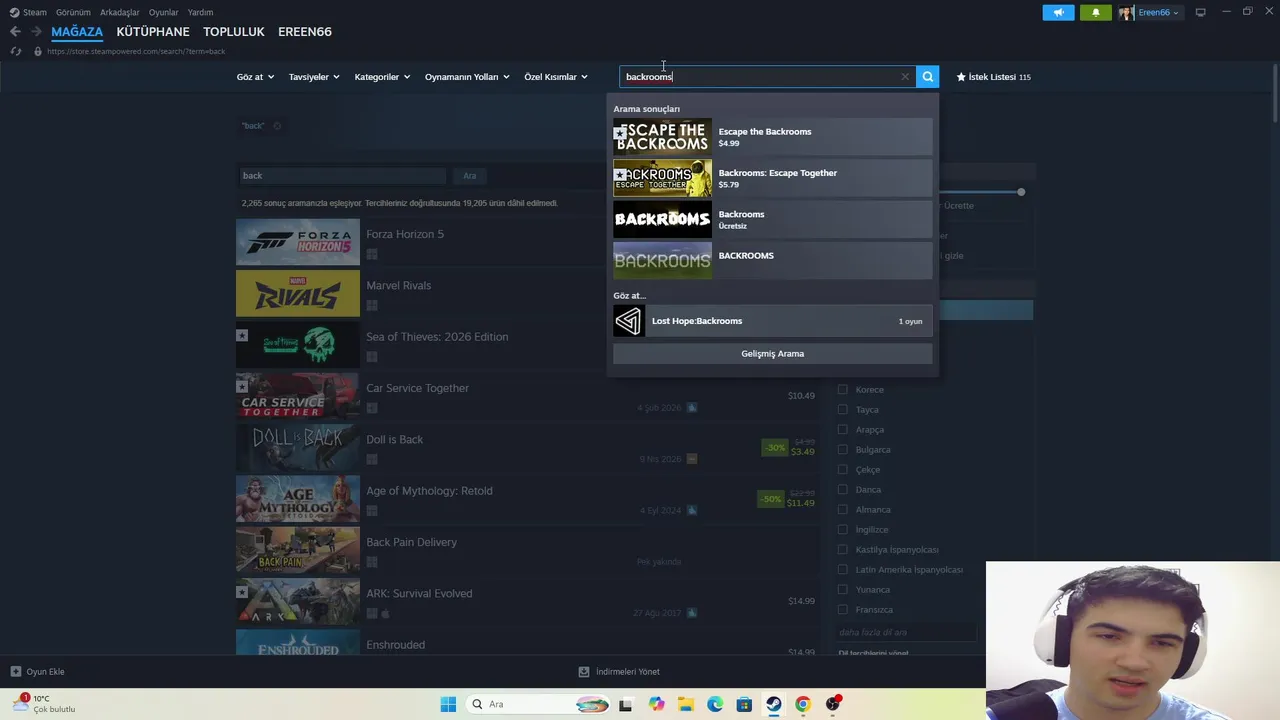Image resolution: width=1280 pixels, height=720 pixels.
Task: Click the İndirmeleri Yönet download icon
Action: click(x=584, y=672)
